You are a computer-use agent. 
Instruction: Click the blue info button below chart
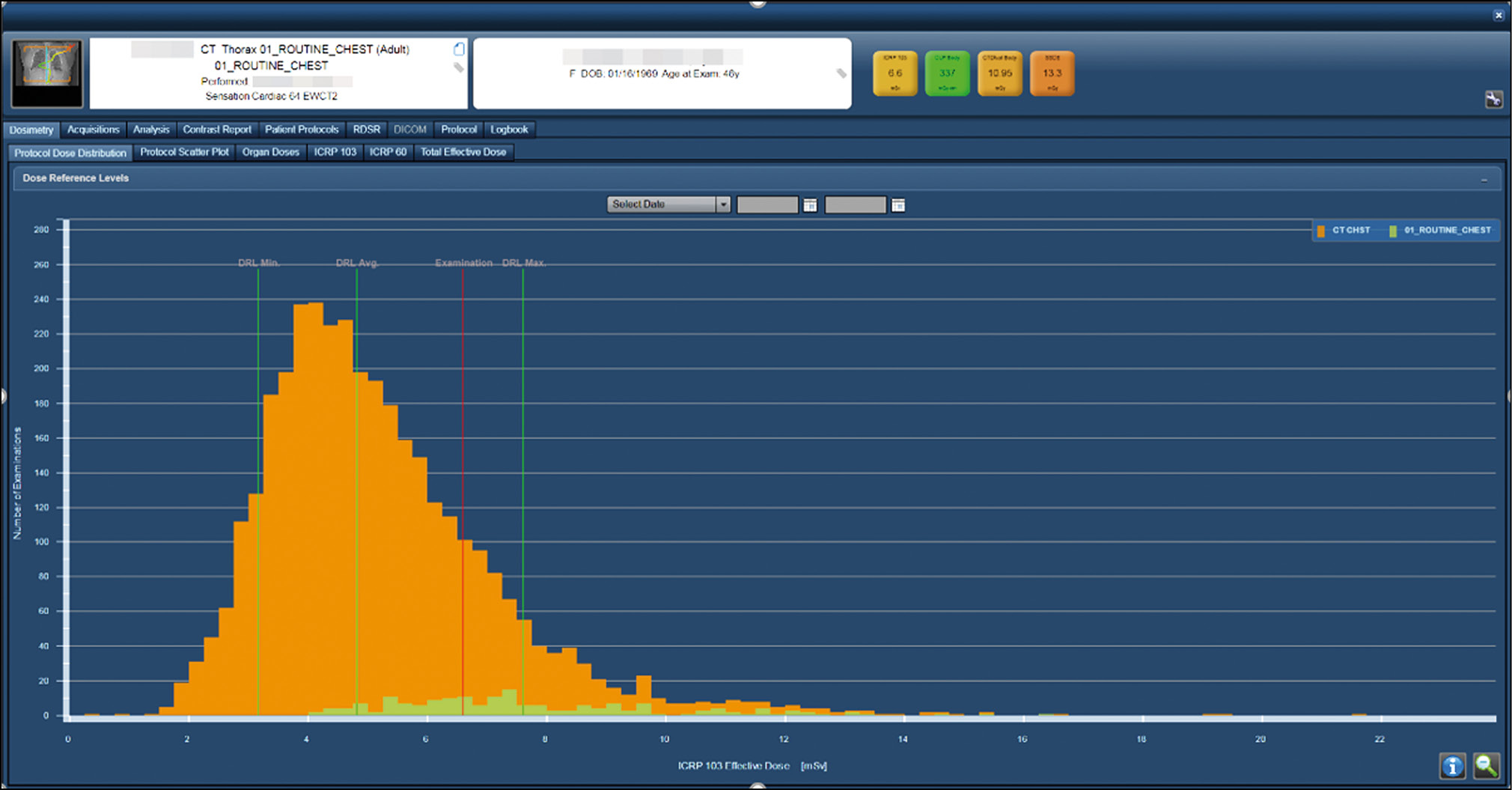click(x=1452, y=766)
